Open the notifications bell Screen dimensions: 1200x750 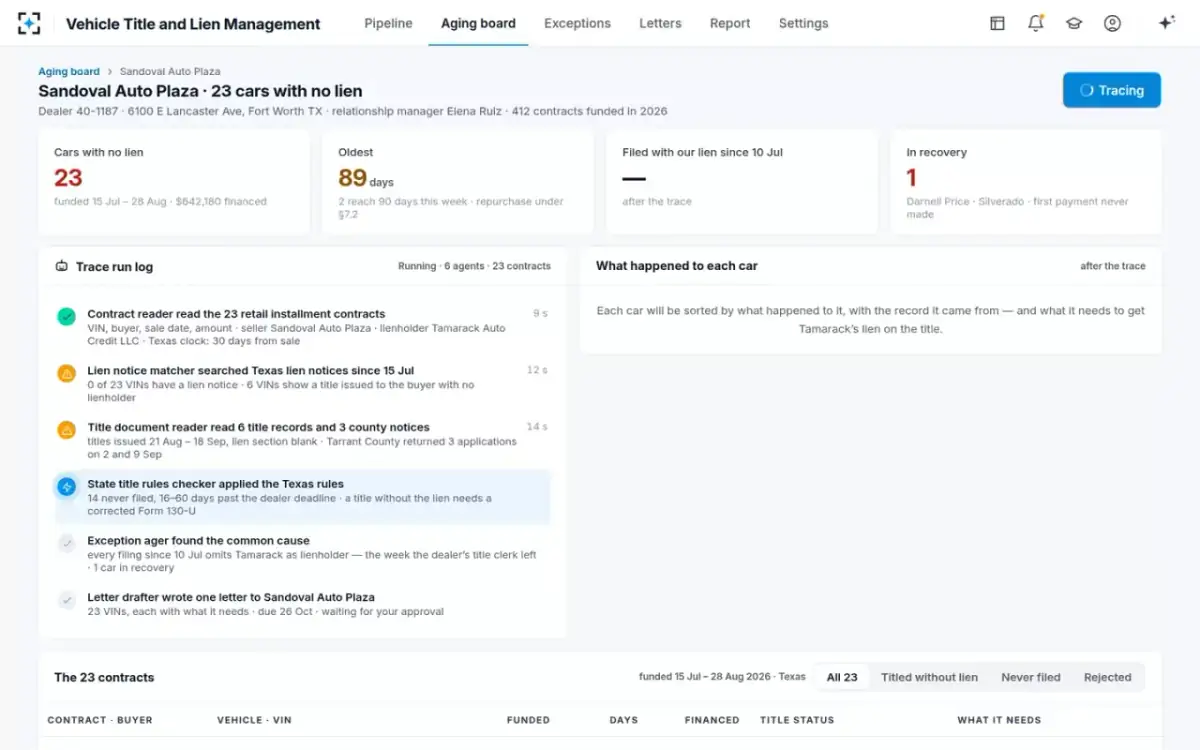(1036, 23)
